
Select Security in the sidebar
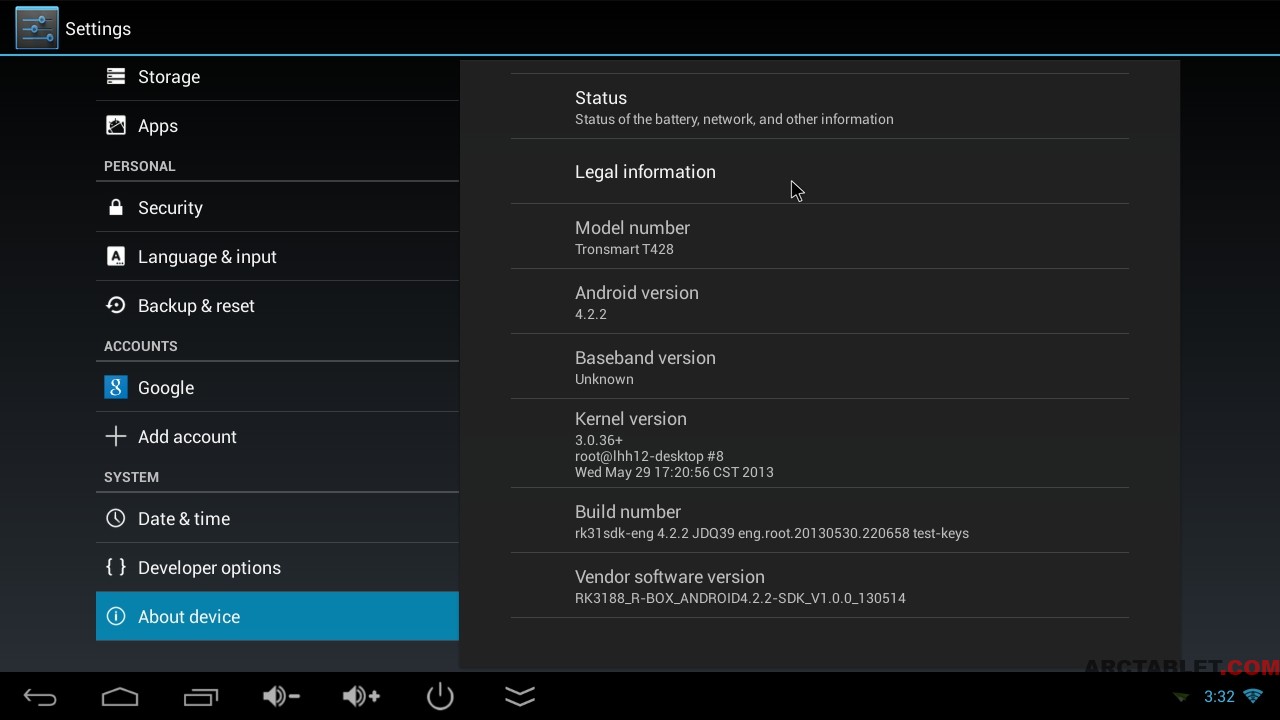pyautogui.click(x=170, y=208)
